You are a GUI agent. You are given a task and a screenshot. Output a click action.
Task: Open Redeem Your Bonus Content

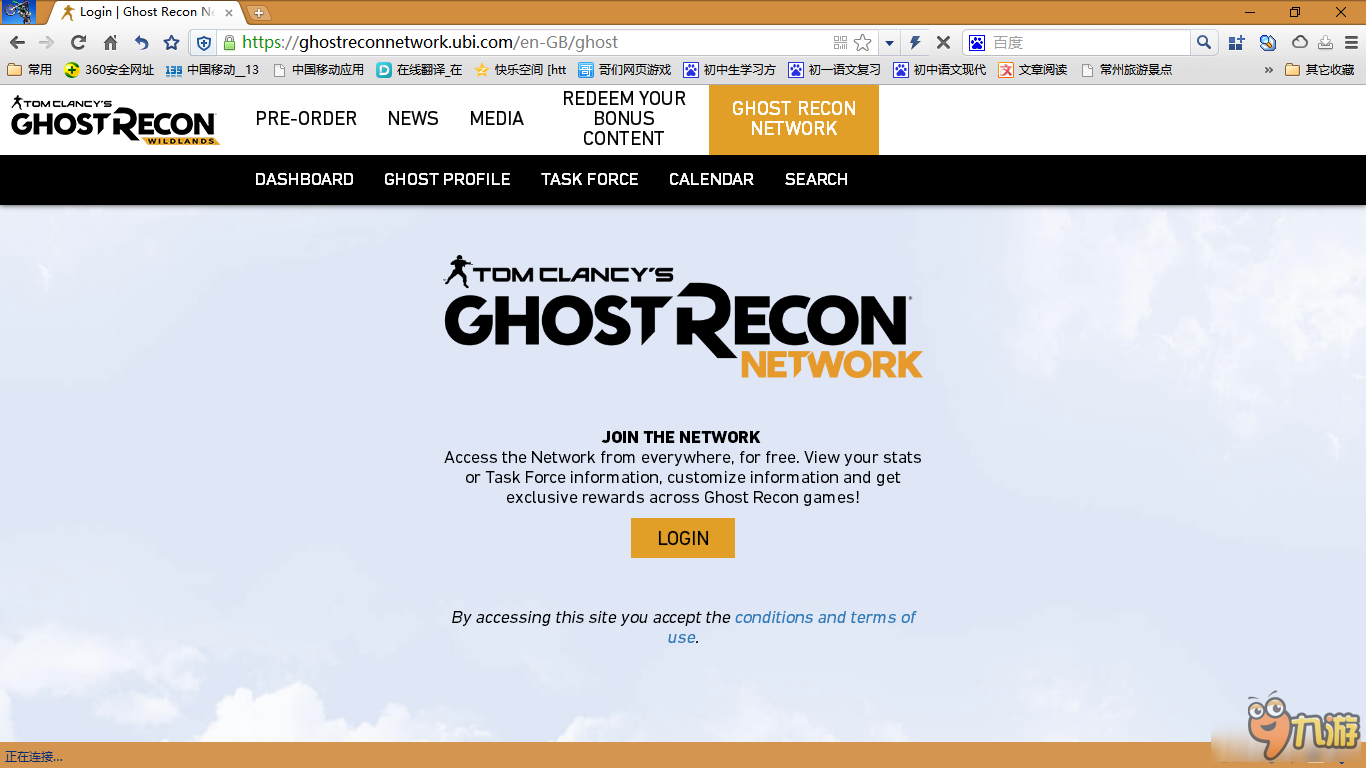(x=624, y=119)
